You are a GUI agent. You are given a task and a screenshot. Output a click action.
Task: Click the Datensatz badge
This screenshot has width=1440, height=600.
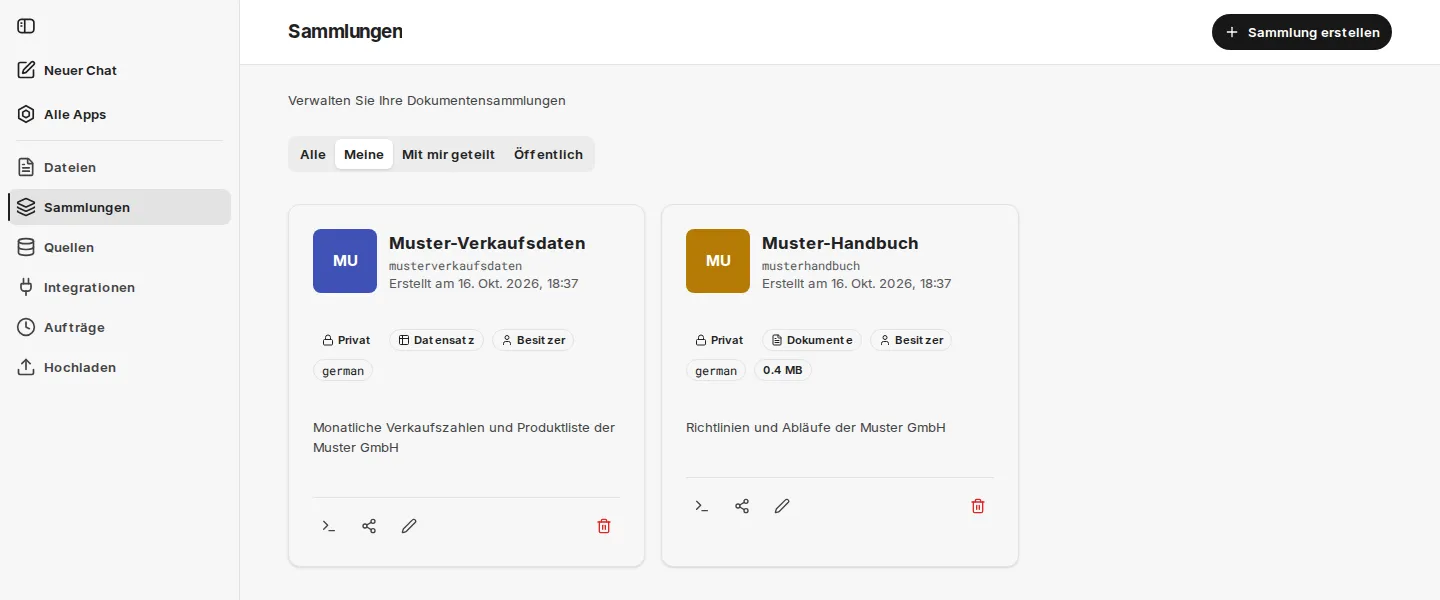coord(436,340)
